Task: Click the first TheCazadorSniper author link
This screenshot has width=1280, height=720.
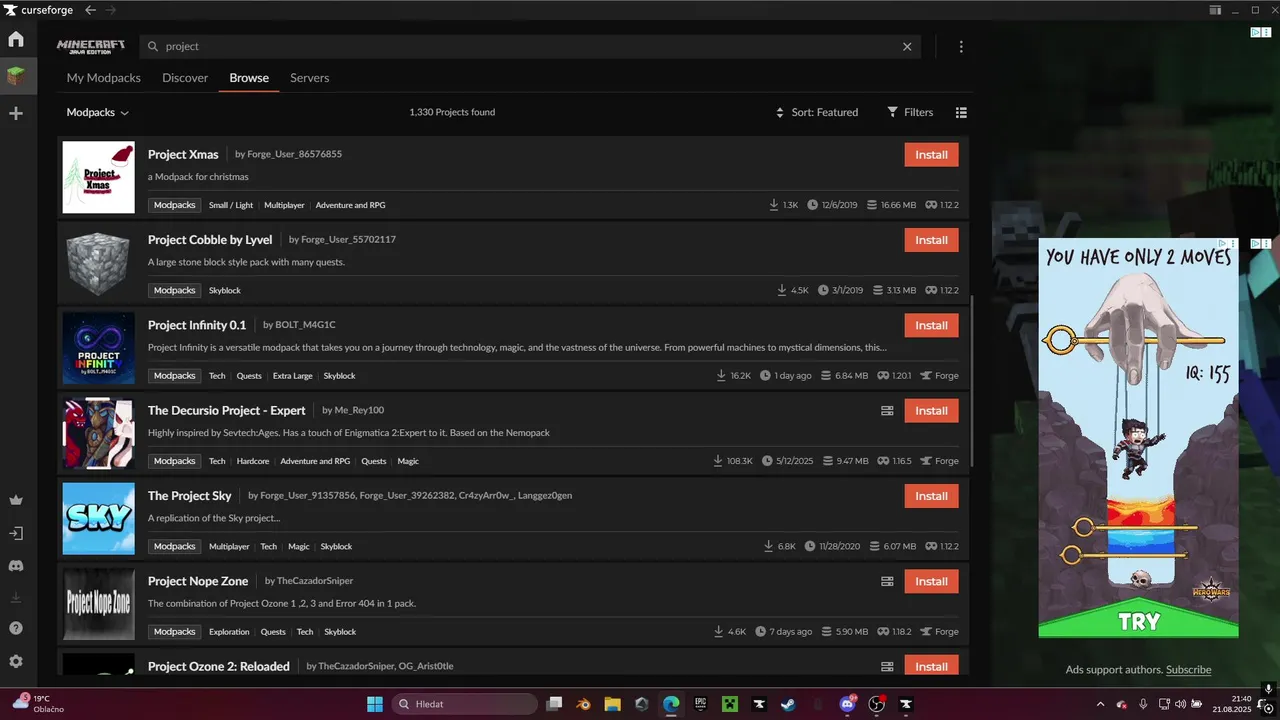Action: (315, 581)
